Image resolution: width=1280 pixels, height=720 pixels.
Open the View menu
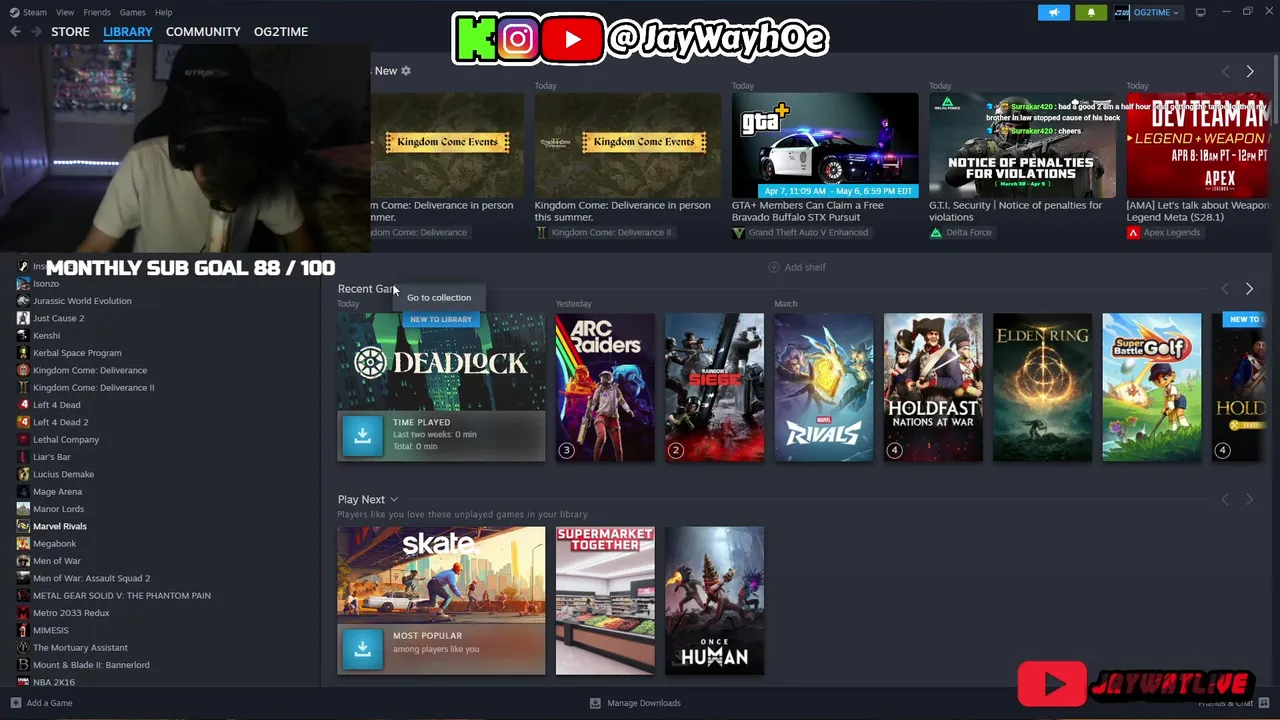pos(65,12)
